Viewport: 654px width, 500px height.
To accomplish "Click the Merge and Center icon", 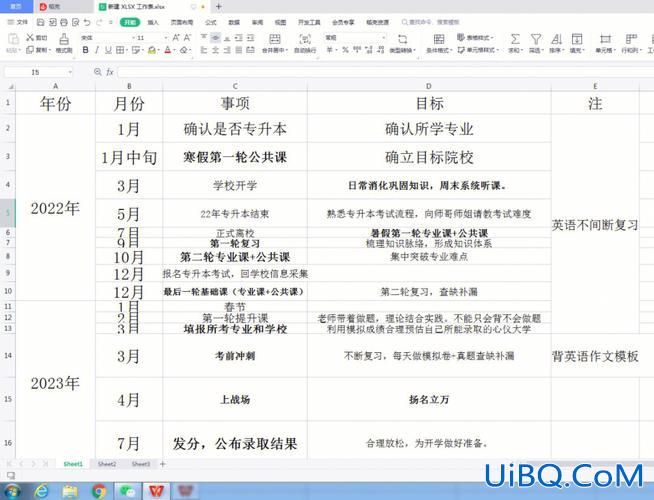I will tap(274, 39).
